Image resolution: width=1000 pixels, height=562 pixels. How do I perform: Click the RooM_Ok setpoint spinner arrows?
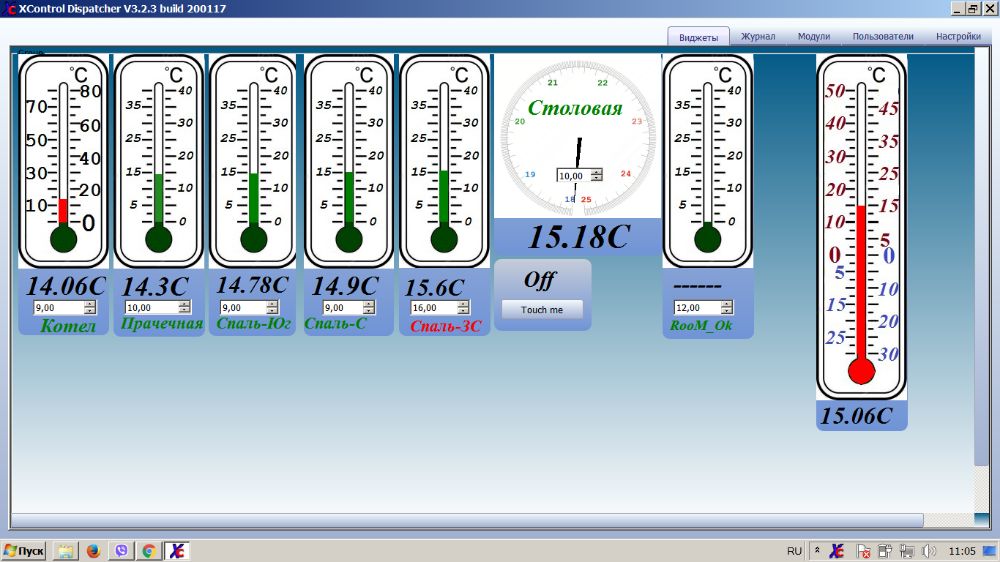coord(727,307)
